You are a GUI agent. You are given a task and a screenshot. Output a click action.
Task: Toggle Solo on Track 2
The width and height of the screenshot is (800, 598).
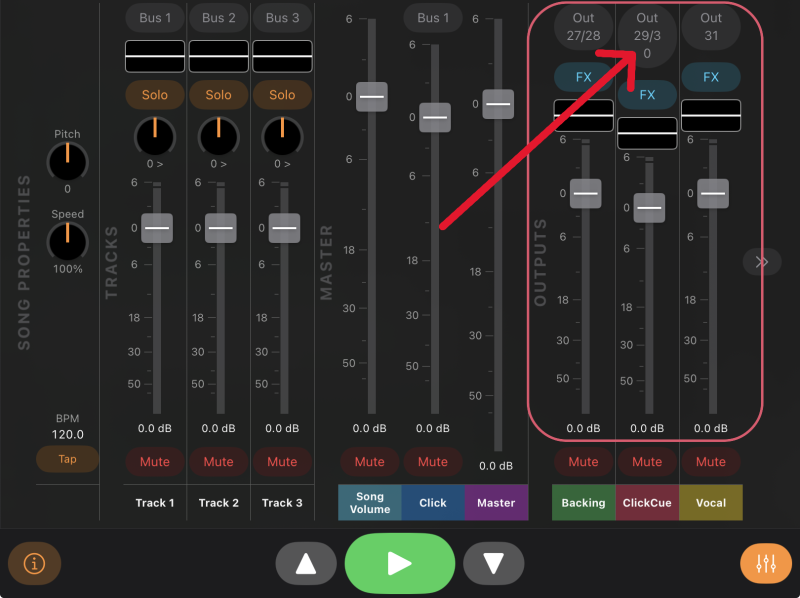point(218,95)
